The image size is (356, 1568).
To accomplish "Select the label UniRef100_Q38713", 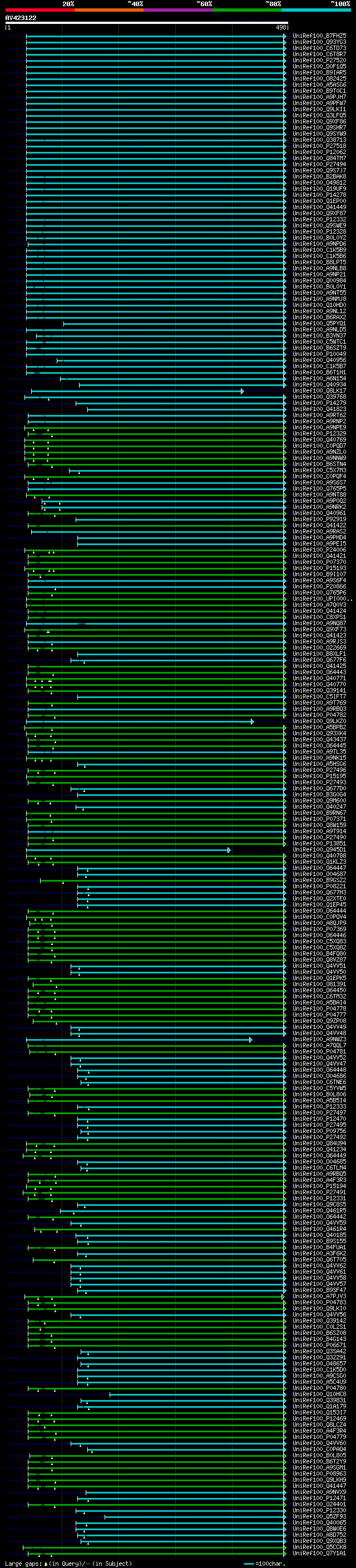I will (319, 140).
